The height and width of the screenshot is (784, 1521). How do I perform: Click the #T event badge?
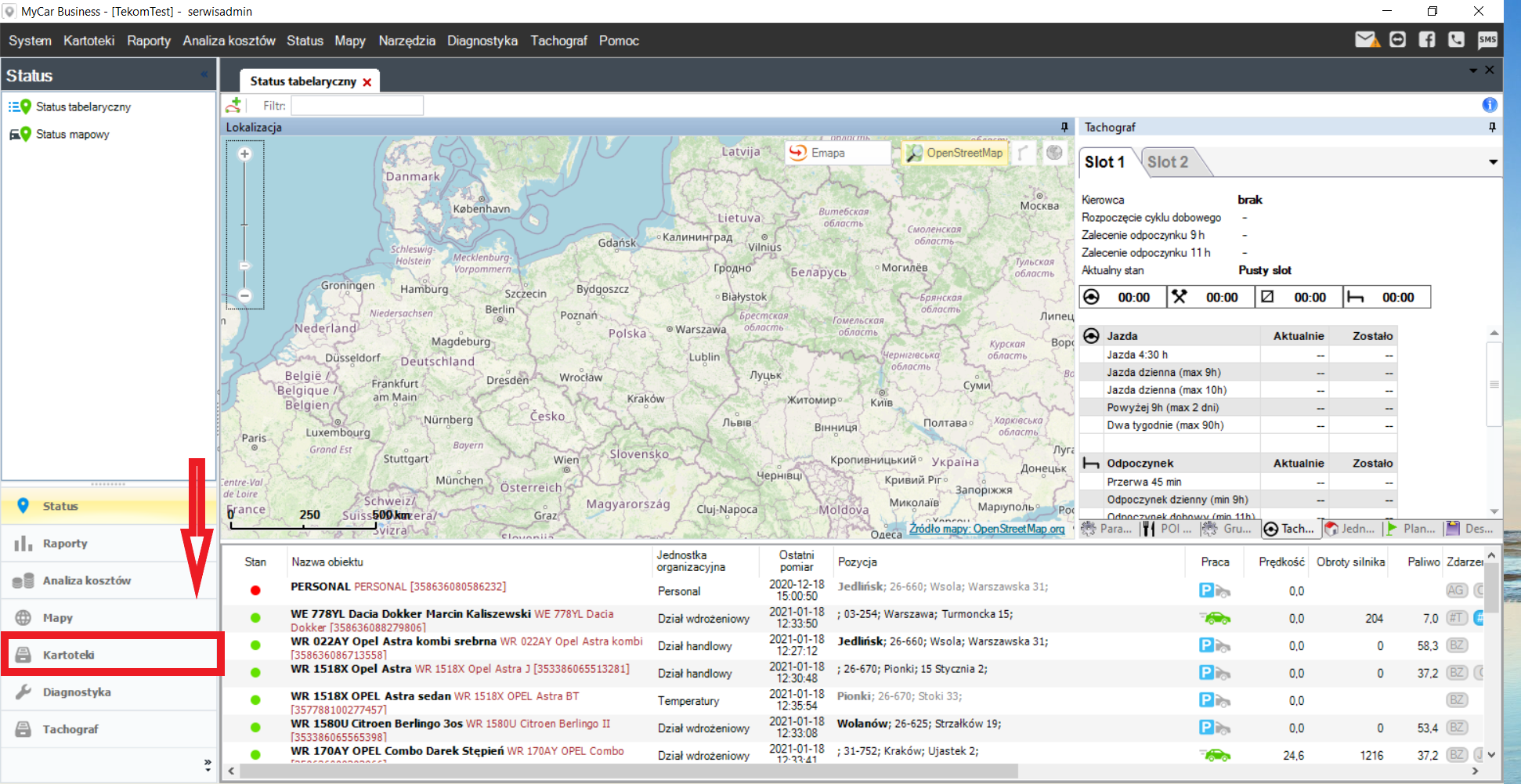[1455, 618]
